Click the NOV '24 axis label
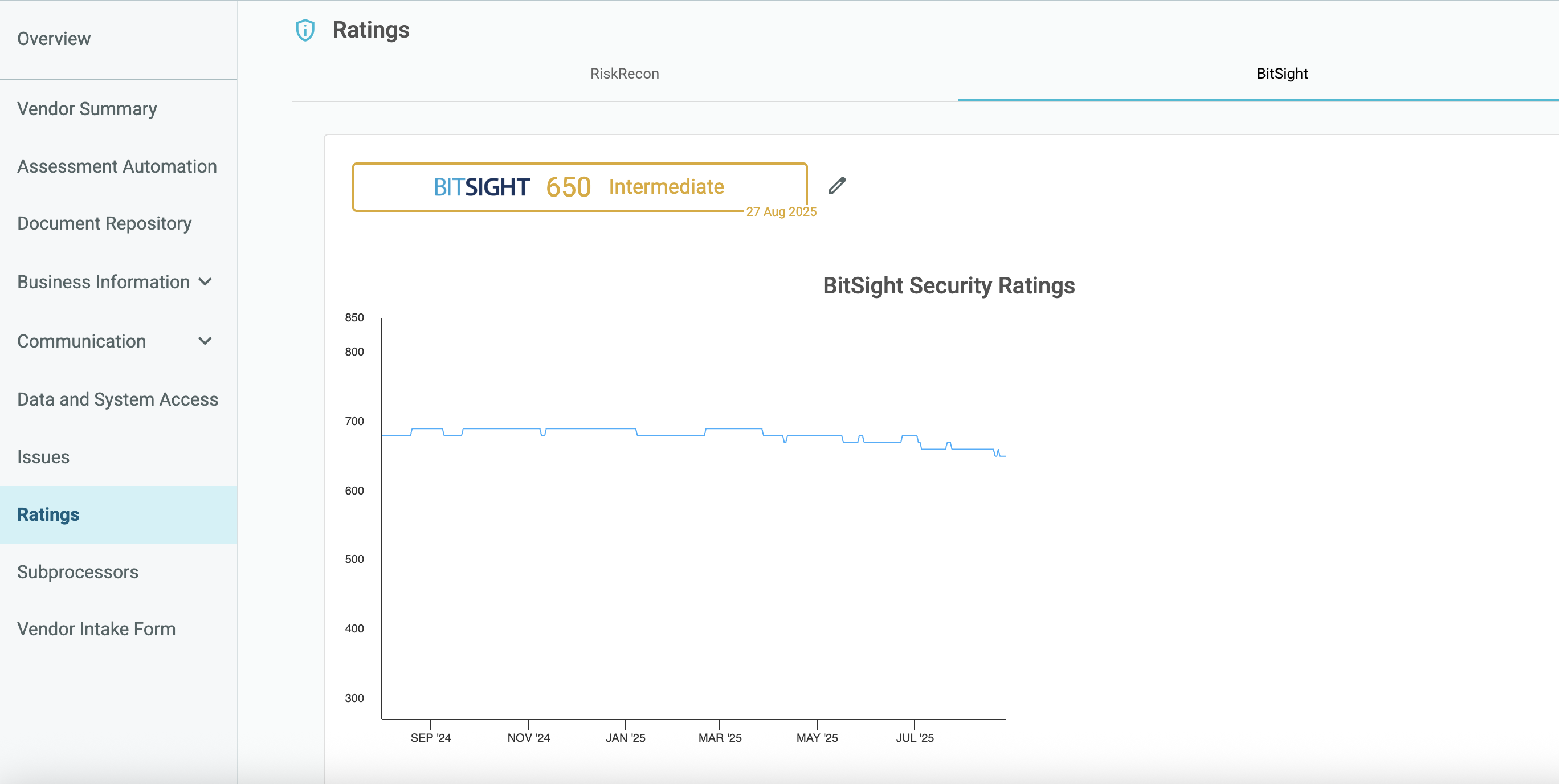This screenshot has width=1559, height=784. tap(528, 738)
